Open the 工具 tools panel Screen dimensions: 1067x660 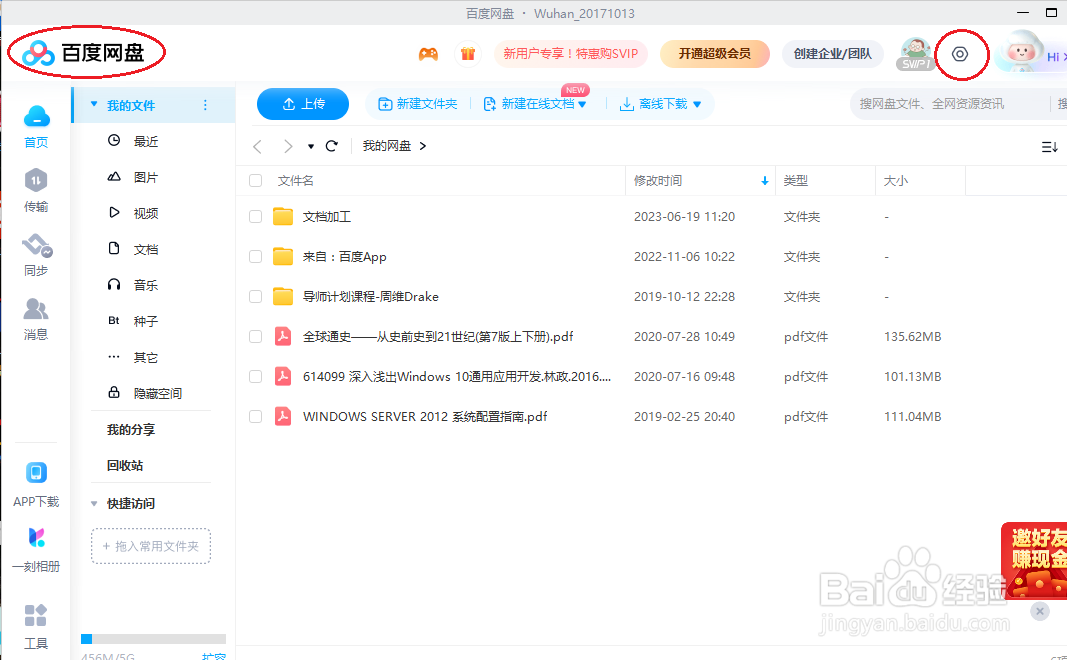[36, 627]
